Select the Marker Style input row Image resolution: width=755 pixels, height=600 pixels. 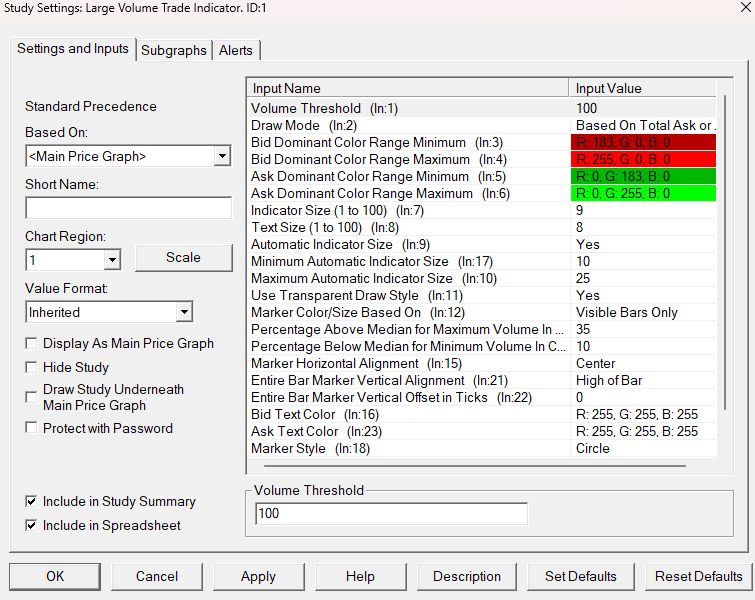click(x=483, y=448)
